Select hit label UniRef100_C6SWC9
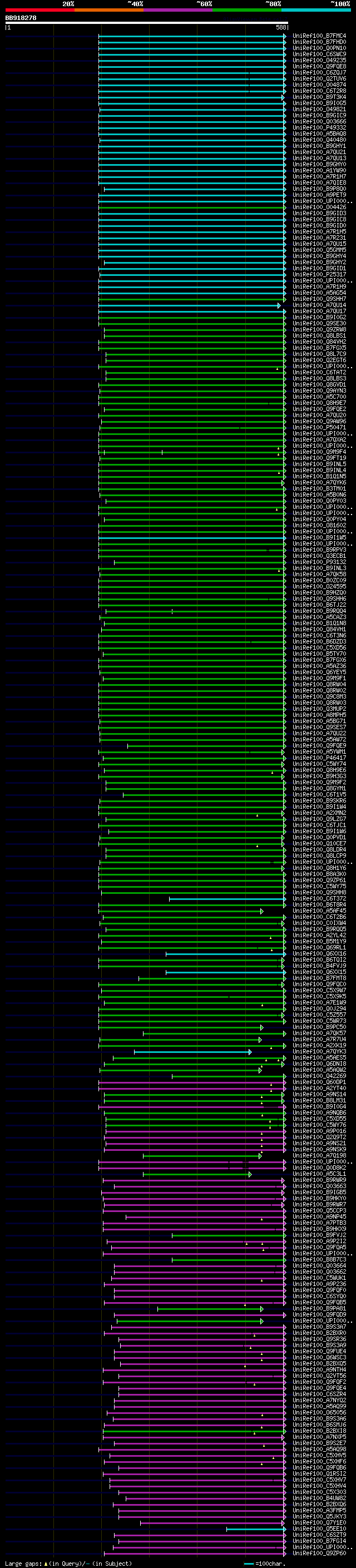Screen dimensions: 356x1568 click(x=319, y=54)
